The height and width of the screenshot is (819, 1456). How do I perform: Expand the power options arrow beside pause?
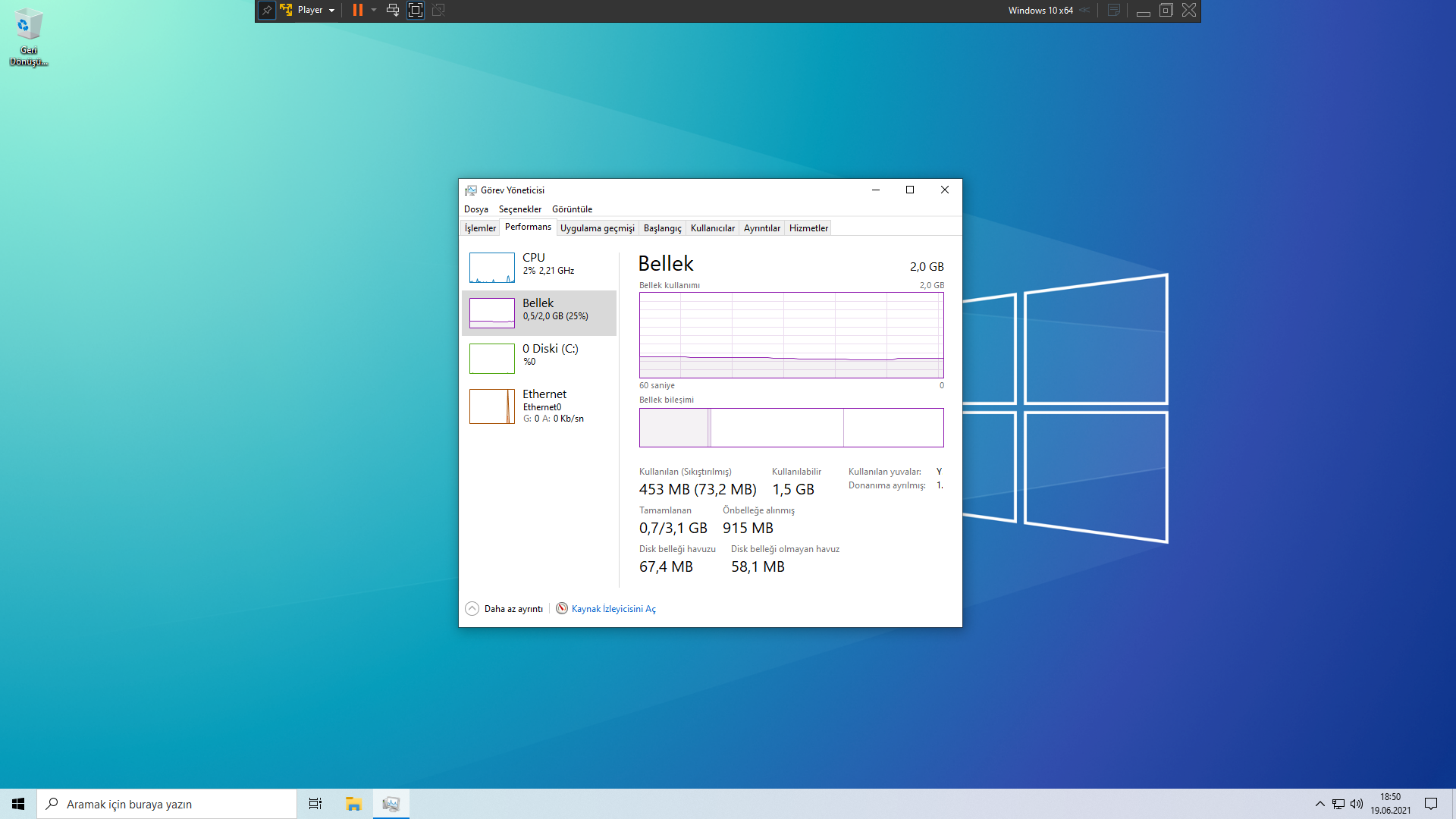tap(374, 11)
